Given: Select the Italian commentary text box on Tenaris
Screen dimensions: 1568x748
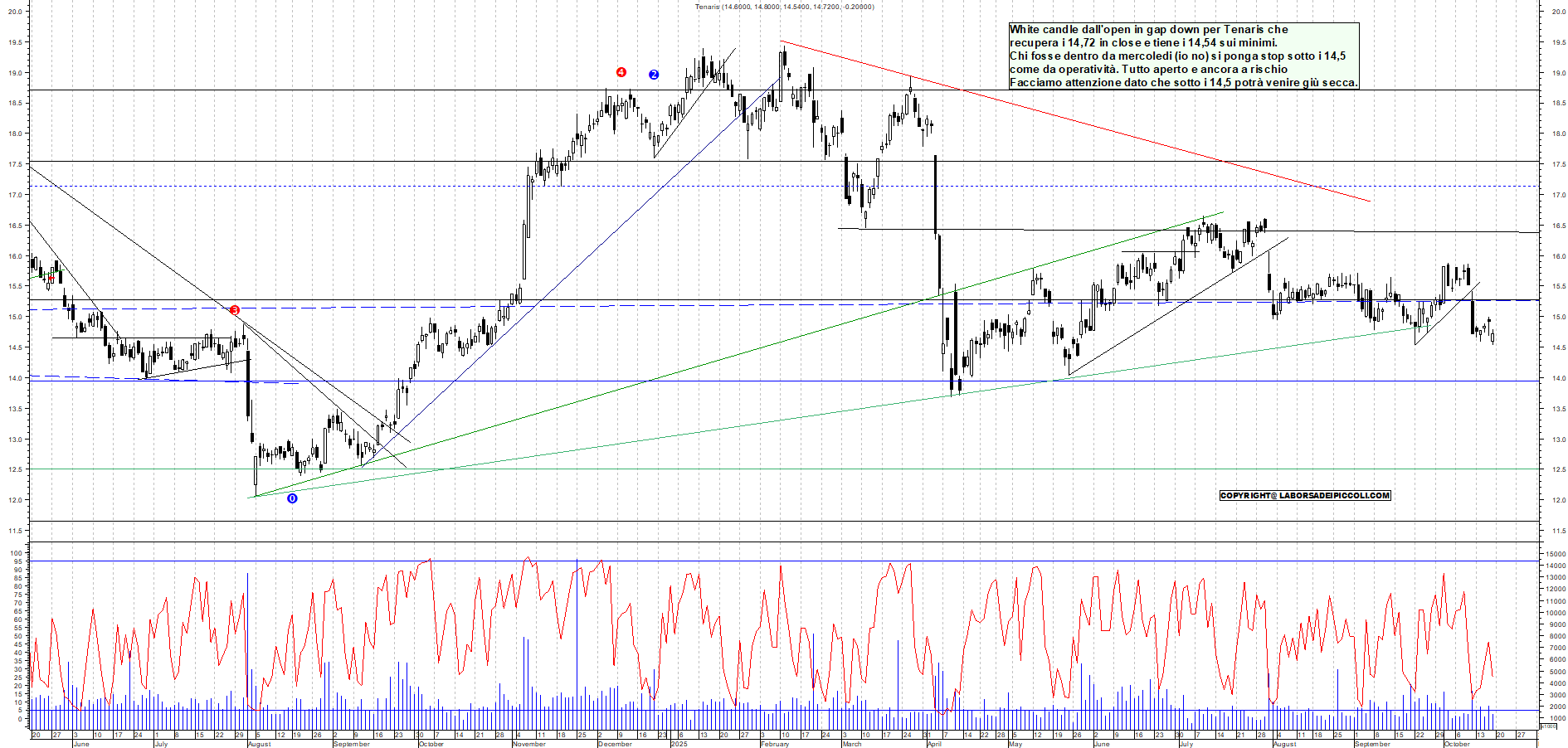Looking at the screenshot, I should (x=1183, y=56).
